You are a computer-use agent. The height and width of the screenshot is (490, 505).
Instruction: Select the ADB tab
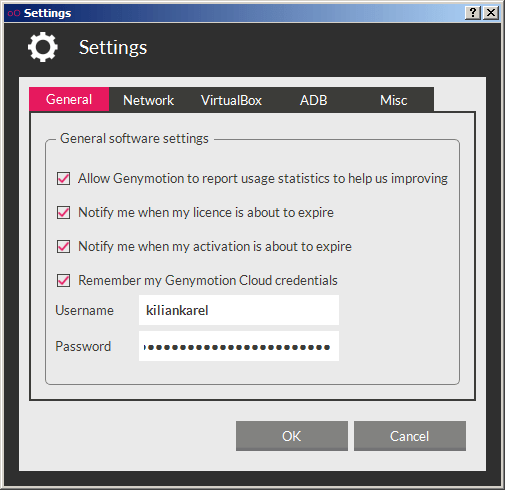tap(313, 100)
